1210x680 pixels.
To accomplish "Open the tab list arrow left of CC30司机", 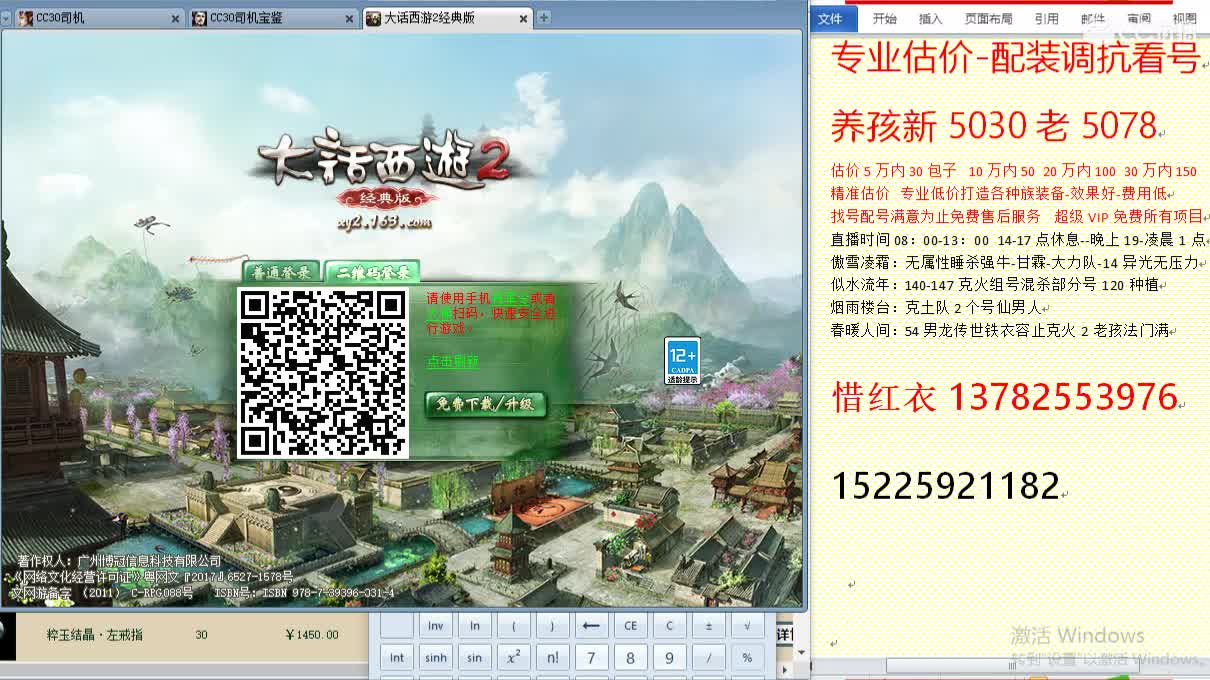I will (x=6, y=18).
